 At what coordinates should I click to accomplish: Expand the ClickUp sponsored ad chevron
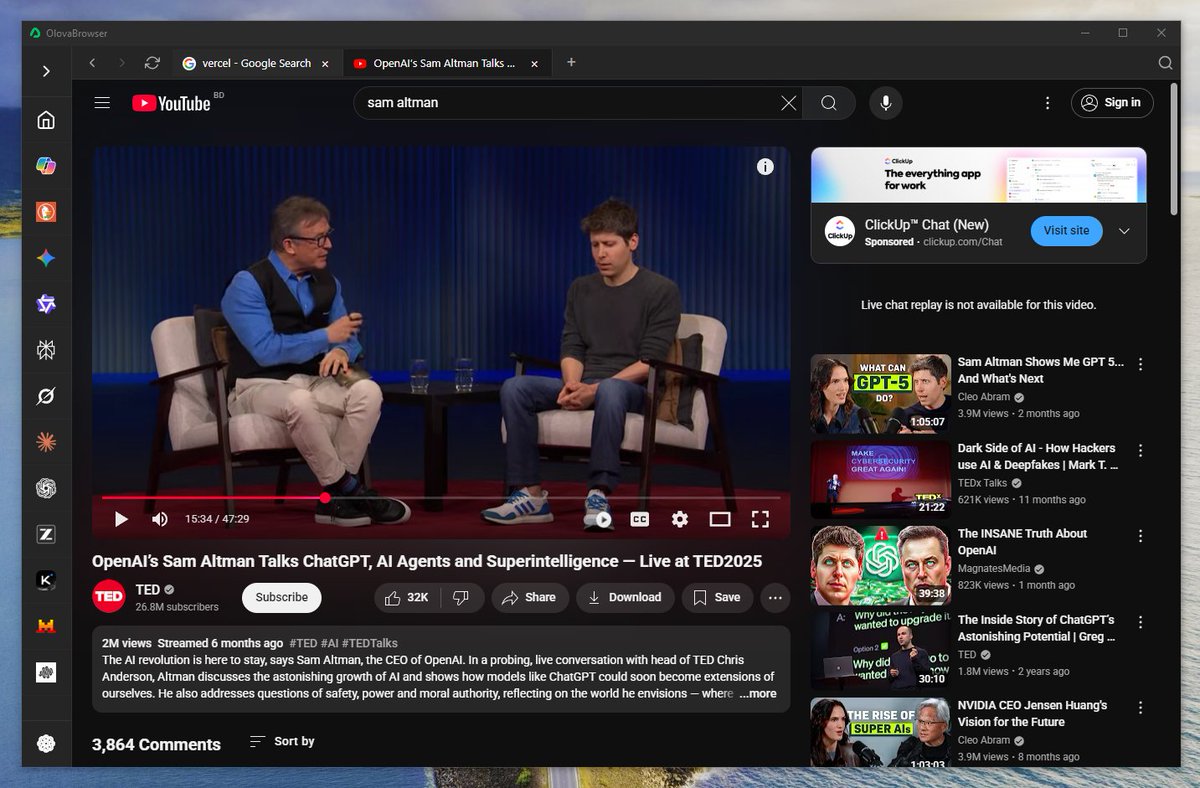click(x=1124, y=231)
